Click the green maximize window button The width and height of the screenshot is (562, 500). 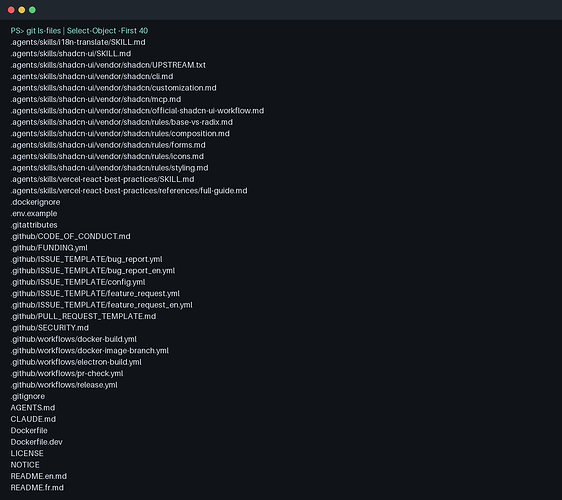(32, 10)
